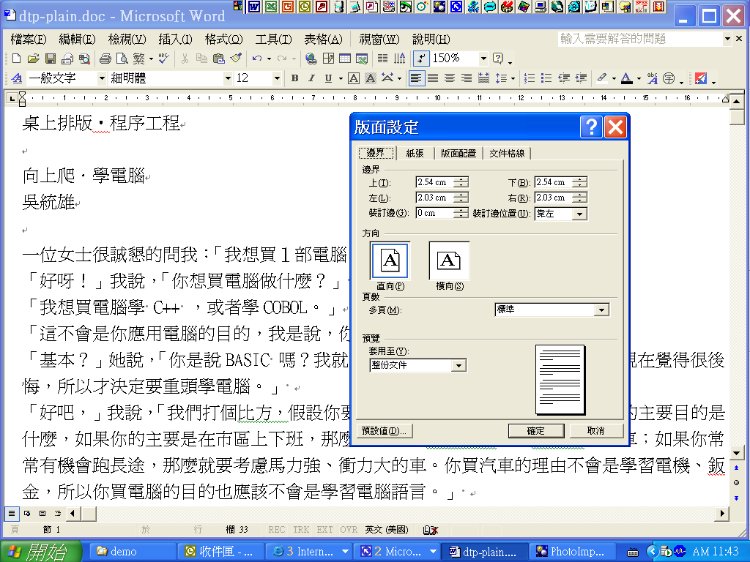Open the font 細明體 dropdown
Viewport: 750px width, 562px height.
pyautogui.click(x=228, y=78)
